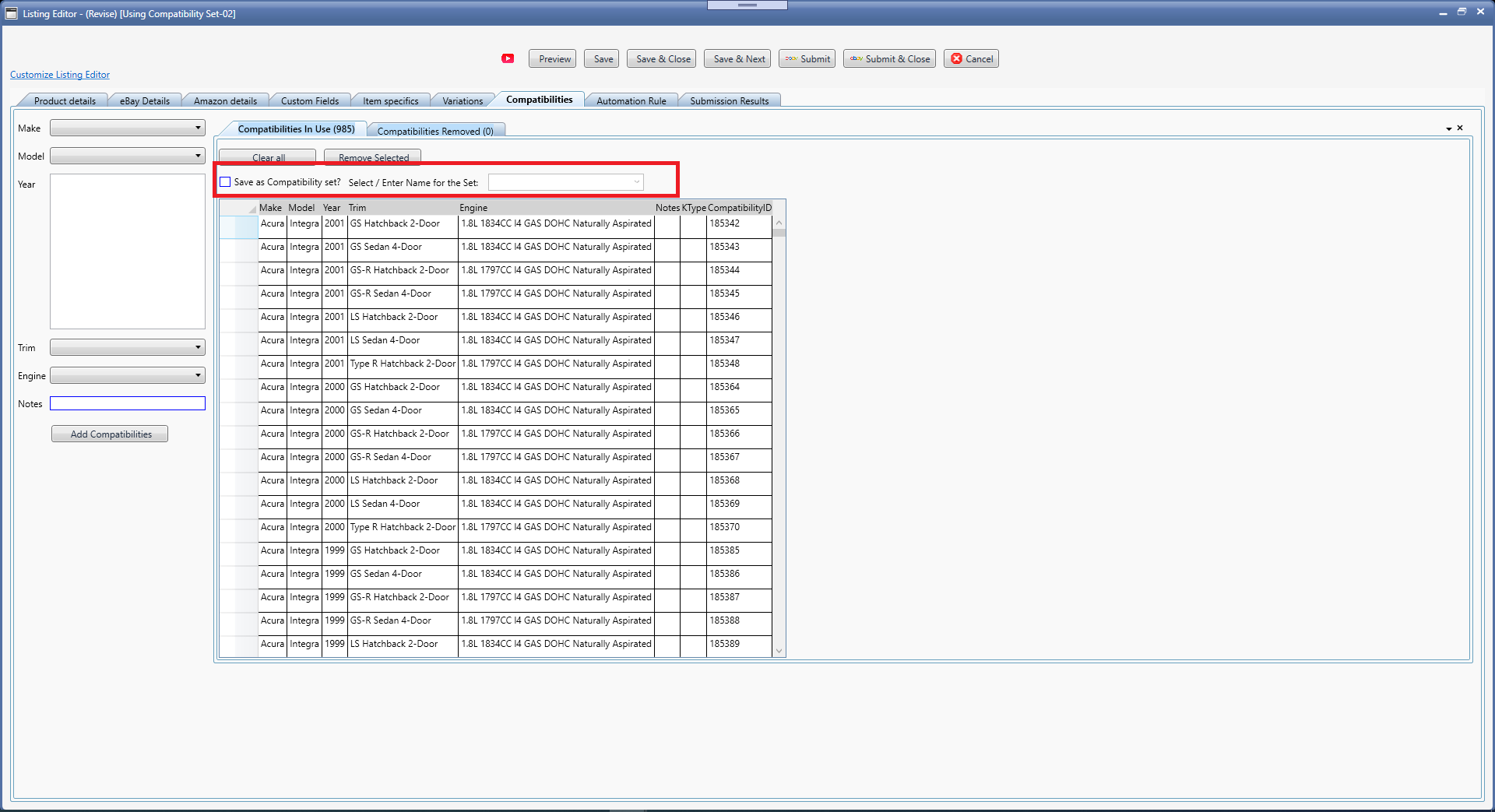1495x812 pixels.
Task: Open Customize Listing Editor link
Action: (x=60, y=75)
